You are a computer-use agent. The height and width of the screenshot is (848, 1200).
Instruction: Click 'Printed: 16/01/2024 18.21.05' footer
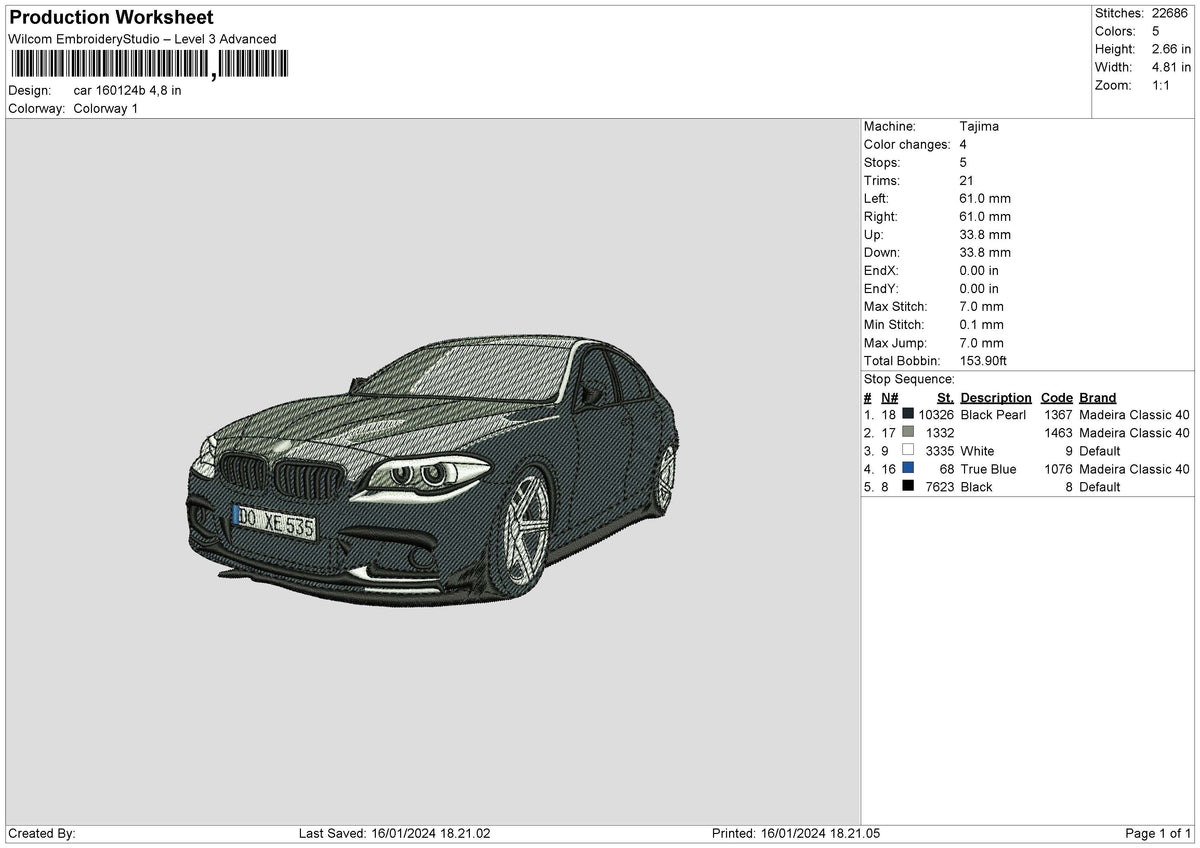coord(796,833)
